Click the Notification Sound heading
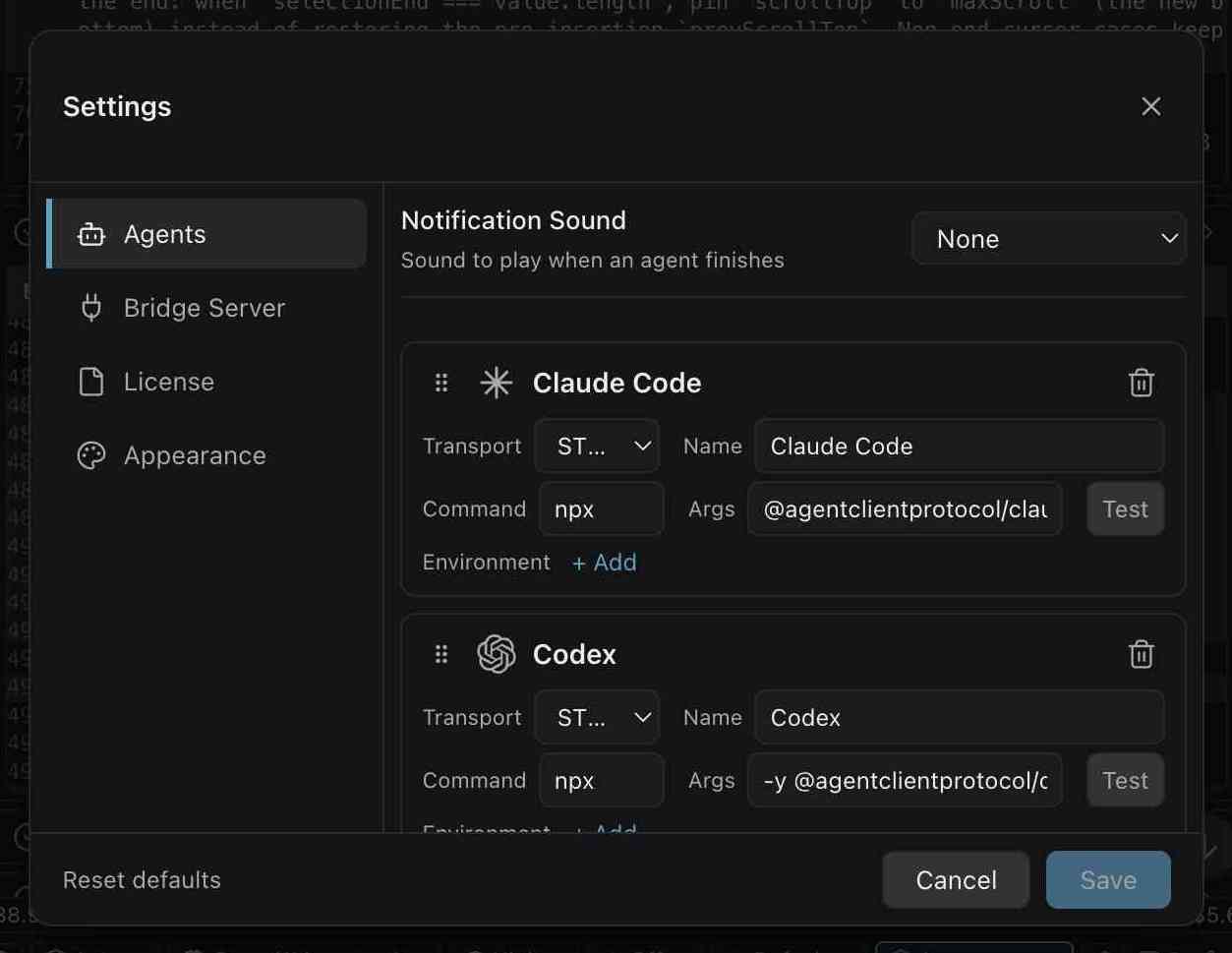This screenshot has height=953, width=1232. pyautogui.click(x=513, y=220)
